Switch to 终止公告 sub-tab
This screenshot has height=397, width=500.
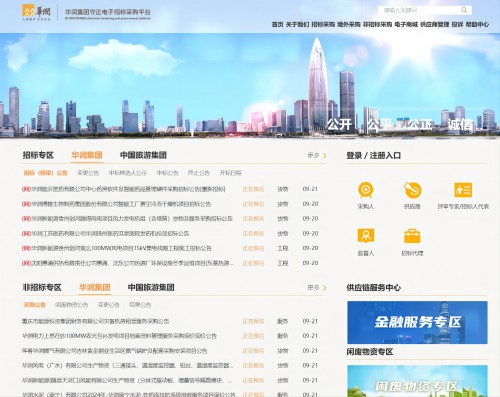[x=199, y=173]
